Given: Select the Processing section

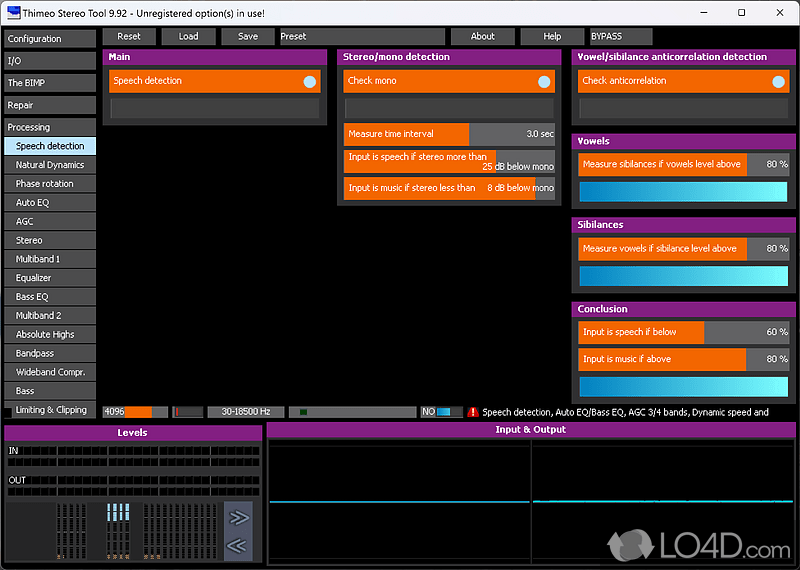Looking at the screenshot, I should [x=50, y=127].
